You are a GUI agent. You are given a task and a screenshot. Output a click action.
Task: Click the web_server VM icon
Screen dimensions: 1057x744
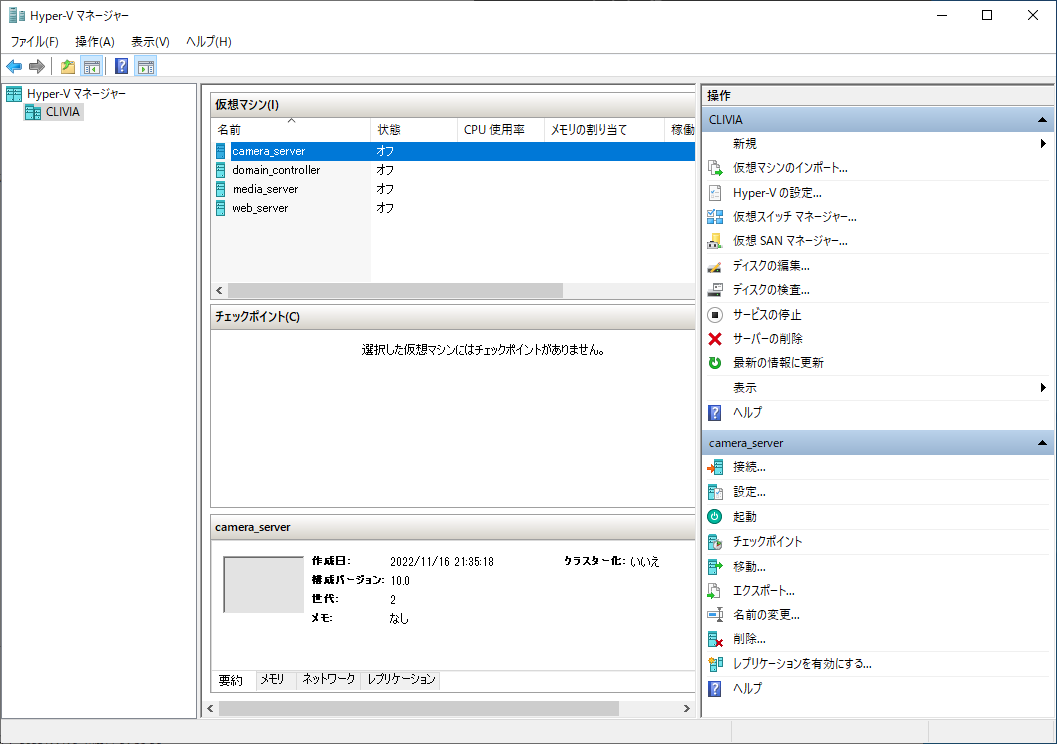[220, 208]
